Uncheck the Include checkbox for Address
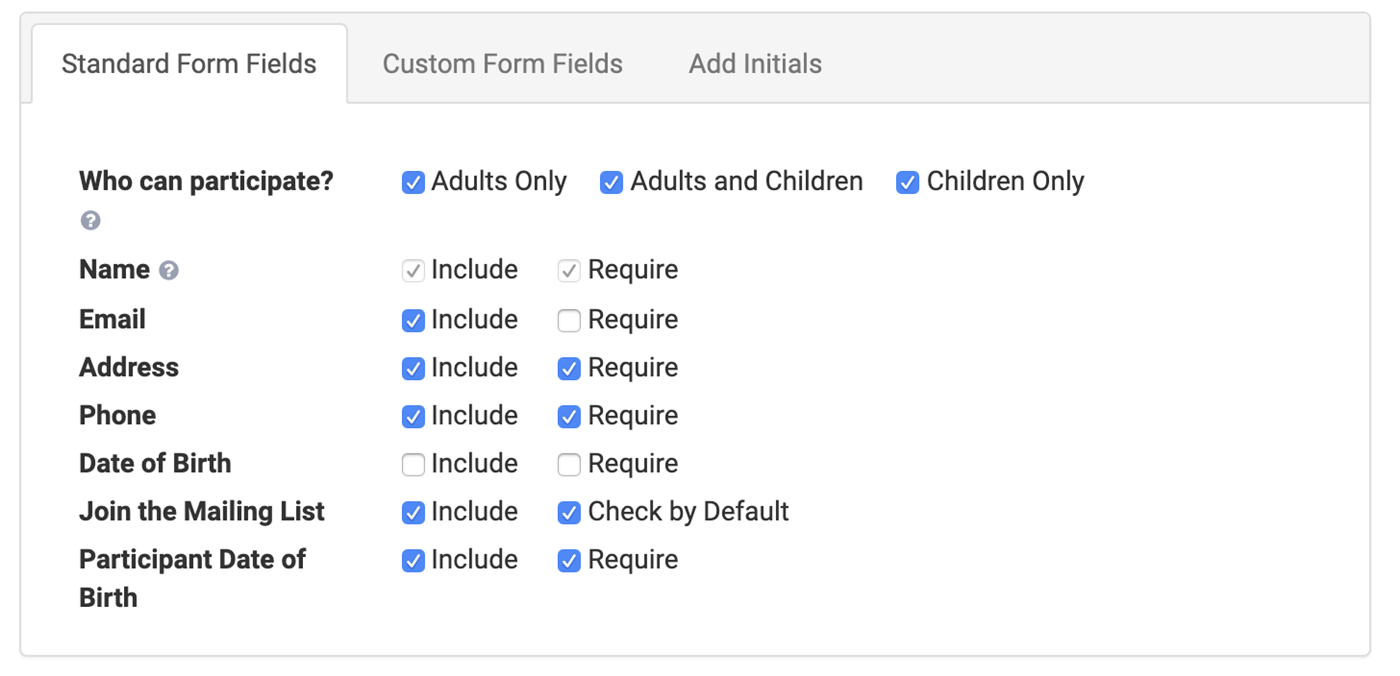This screenshot has height=676, width=1400. [413, 368]
